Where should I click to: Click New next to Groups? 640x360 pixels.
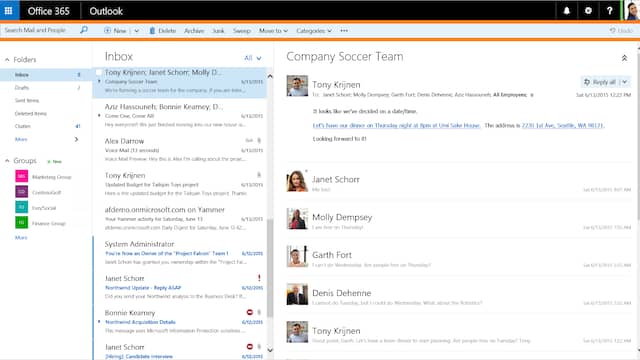(x=55, y=162)
